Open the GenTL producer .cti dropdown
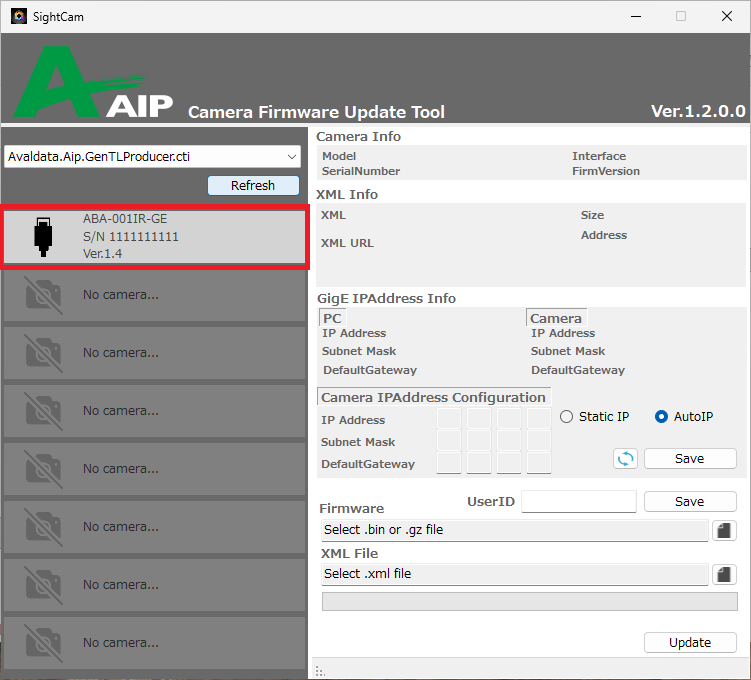 pyautogui.click(x=152, y=157)
